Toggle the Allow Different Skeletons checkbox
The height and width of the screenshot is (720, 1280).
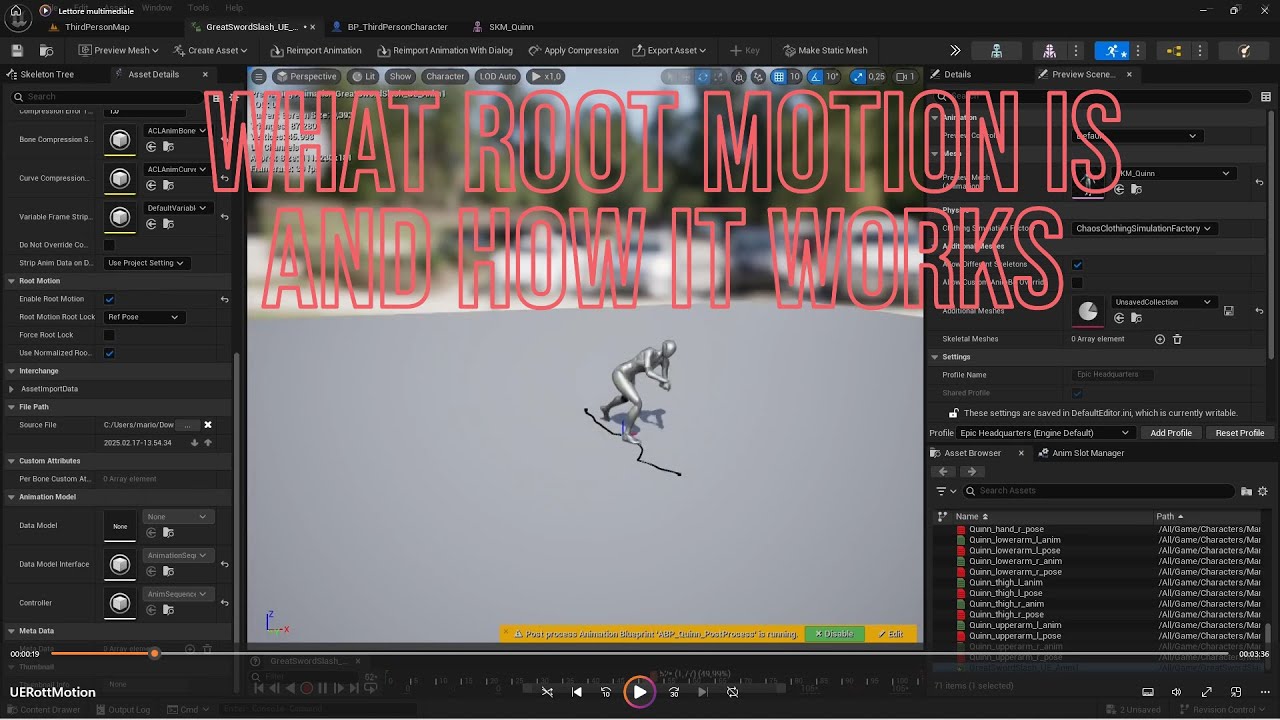coord(1077,265)
